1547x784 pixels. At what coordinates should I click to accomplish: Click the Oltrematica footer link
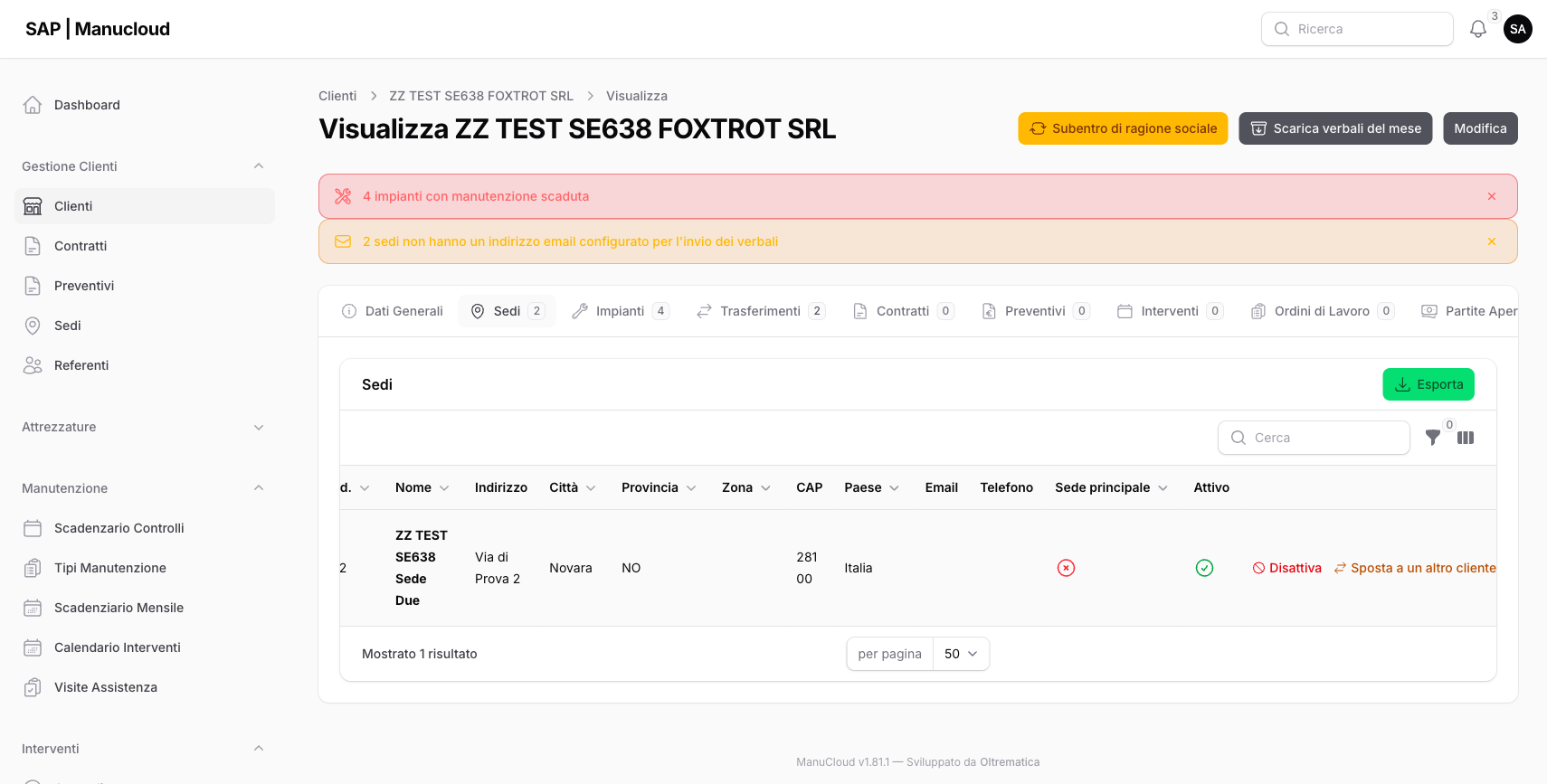(1010, 762)
